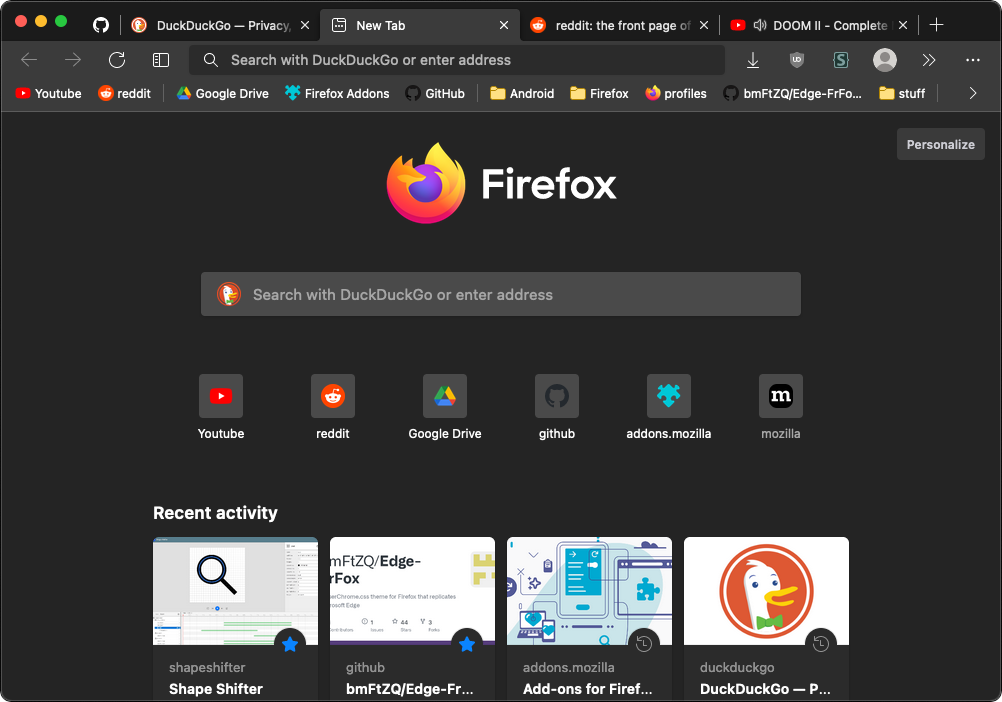Click bookmark star on Edge-FrFox card
This screenshot has height=702, width=1002.
(467, 644)
